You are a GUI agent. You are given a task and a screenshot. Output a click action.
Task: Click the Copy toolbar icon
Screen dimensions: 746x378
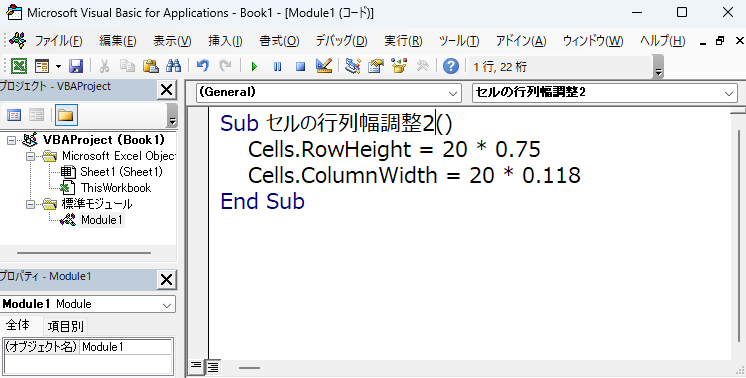click(127, 66)
